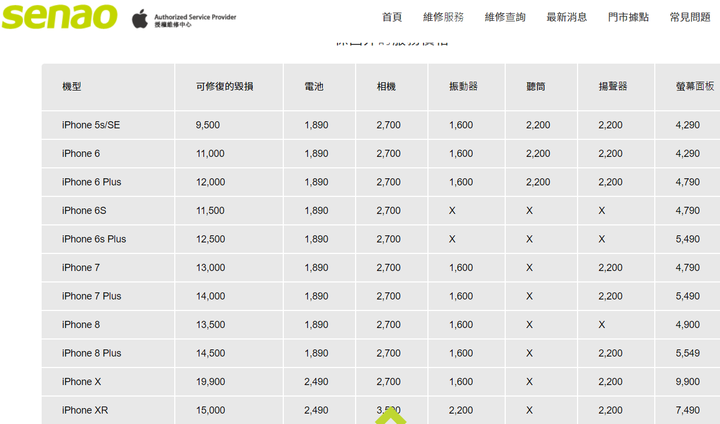Open the 常見問題 menu item
Viewport: 720px width, 424px height.
pyautogui.click(x=690, y=17)
